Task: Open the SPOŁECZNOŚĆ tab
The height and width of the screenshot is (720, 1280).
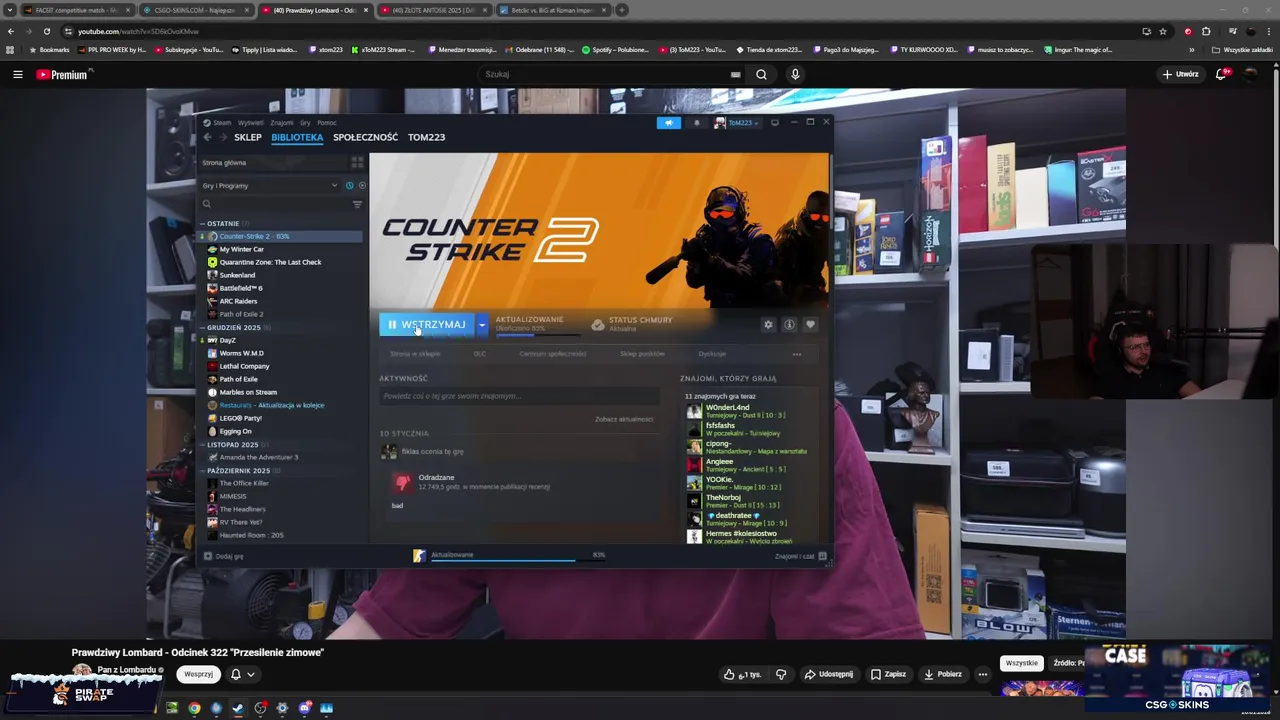Action: 365,137
